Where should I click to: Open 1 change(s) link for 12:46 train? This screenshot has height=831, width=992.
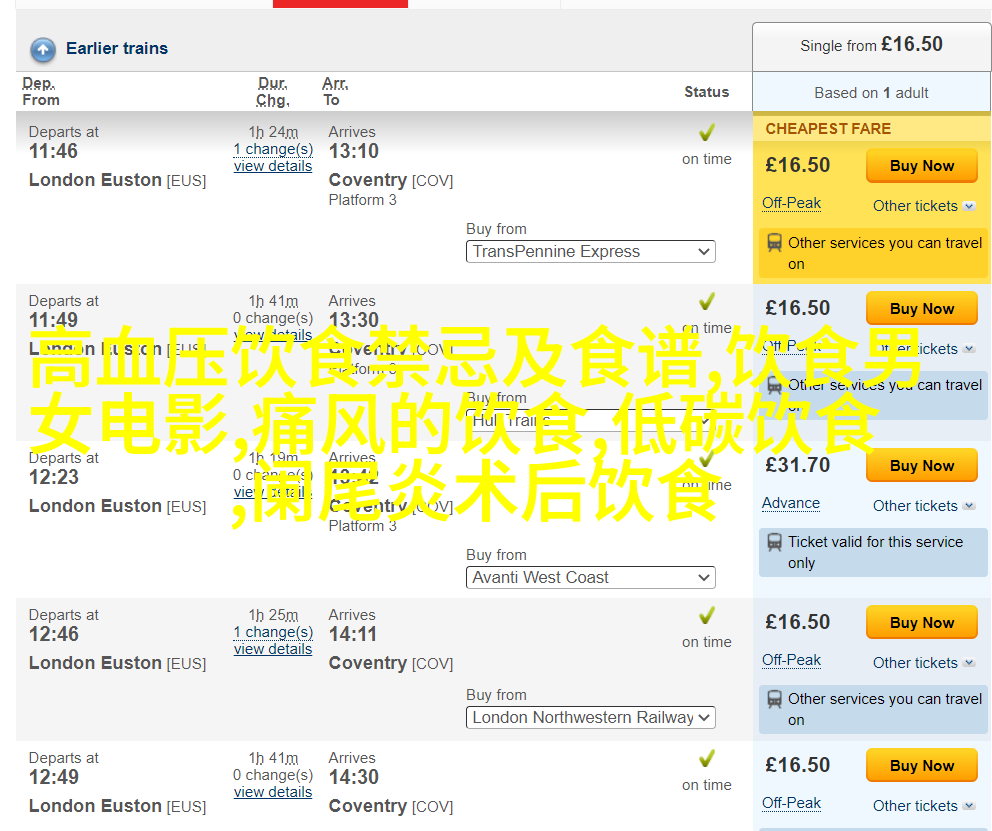pyautogui.click(x=273, y=632)
